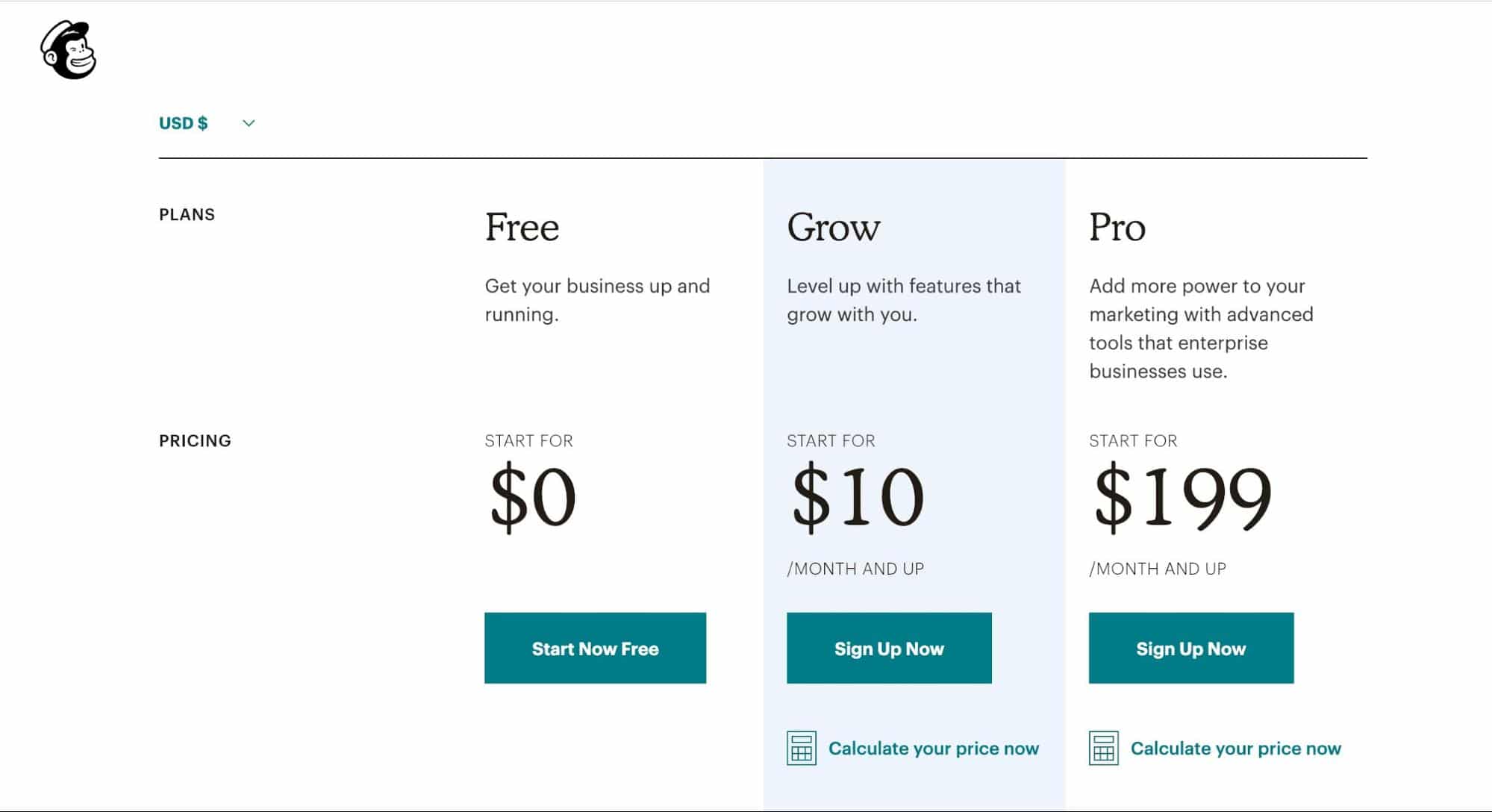Click the Mailchimp monkey logo

click(x=68, y=50)
